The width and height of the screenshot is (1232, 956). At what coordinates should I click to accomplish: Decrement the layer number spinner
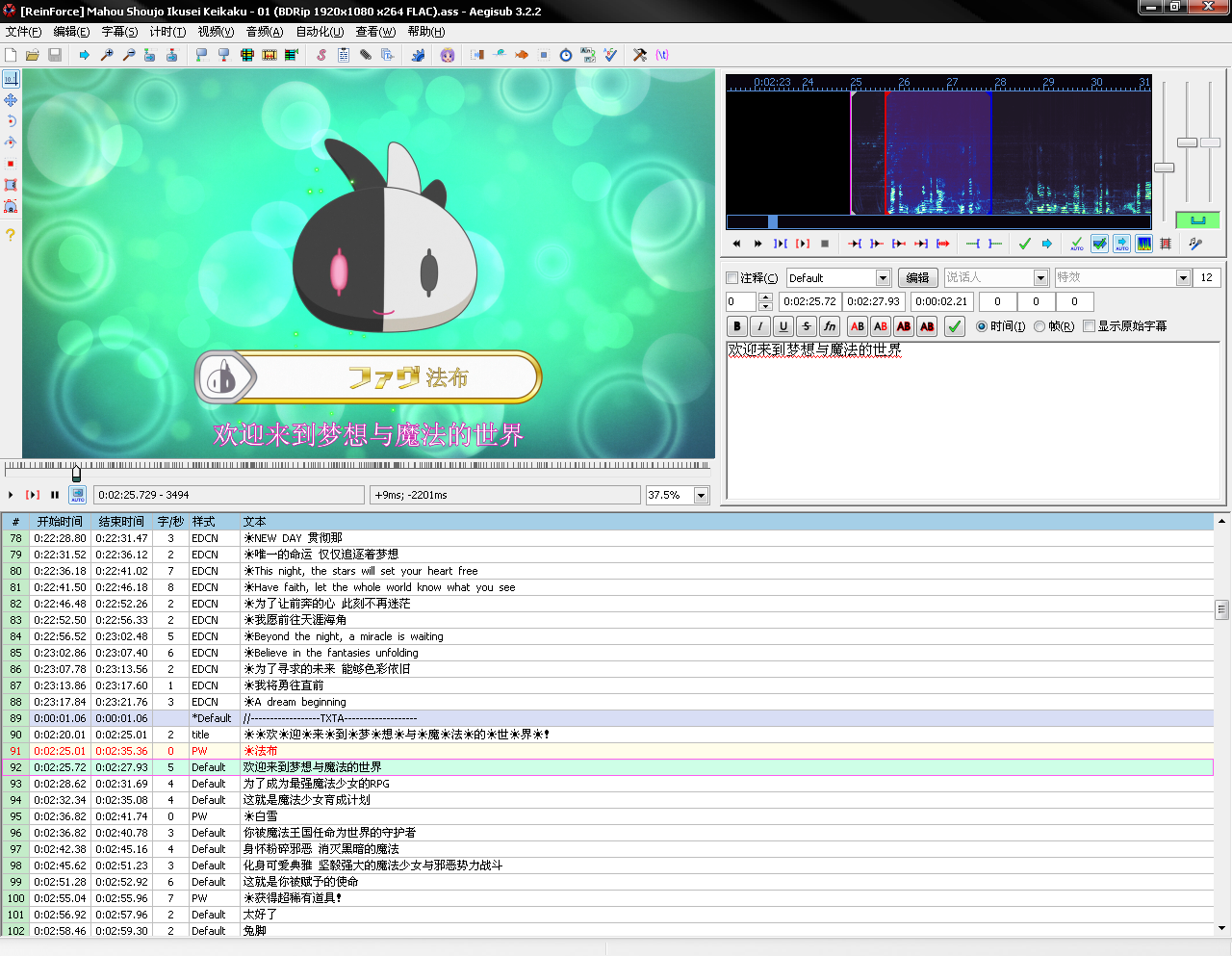765,306
